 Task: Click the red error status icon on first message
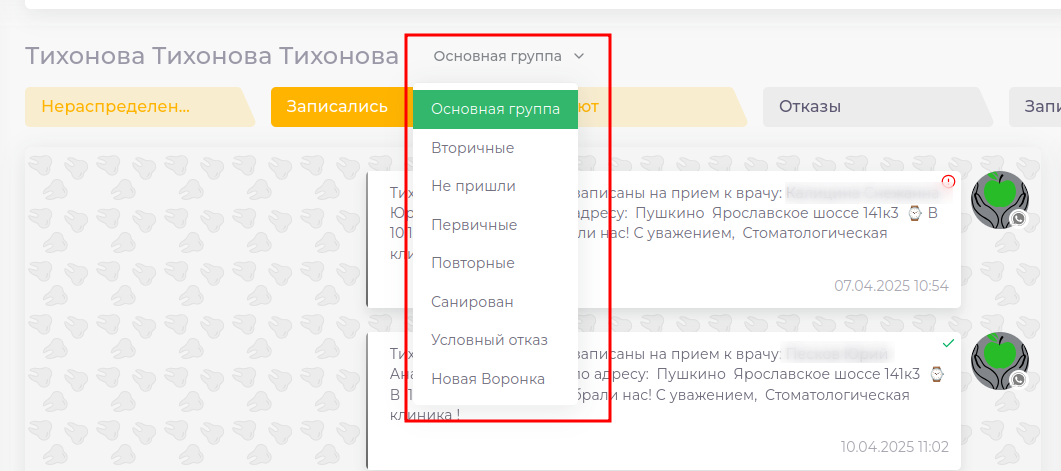pos(948,181)
